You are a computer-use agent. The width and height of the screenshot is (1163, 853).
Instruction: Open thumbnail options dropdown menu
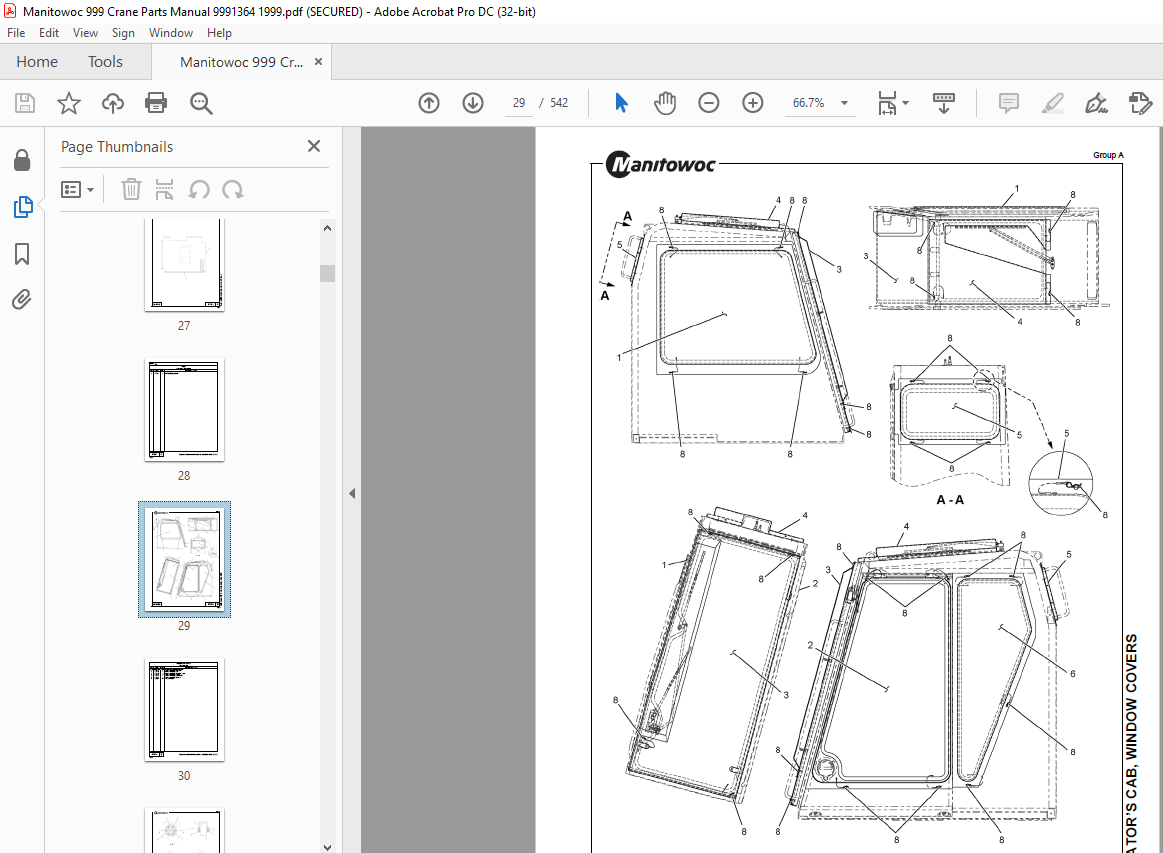tap(78, 190)
